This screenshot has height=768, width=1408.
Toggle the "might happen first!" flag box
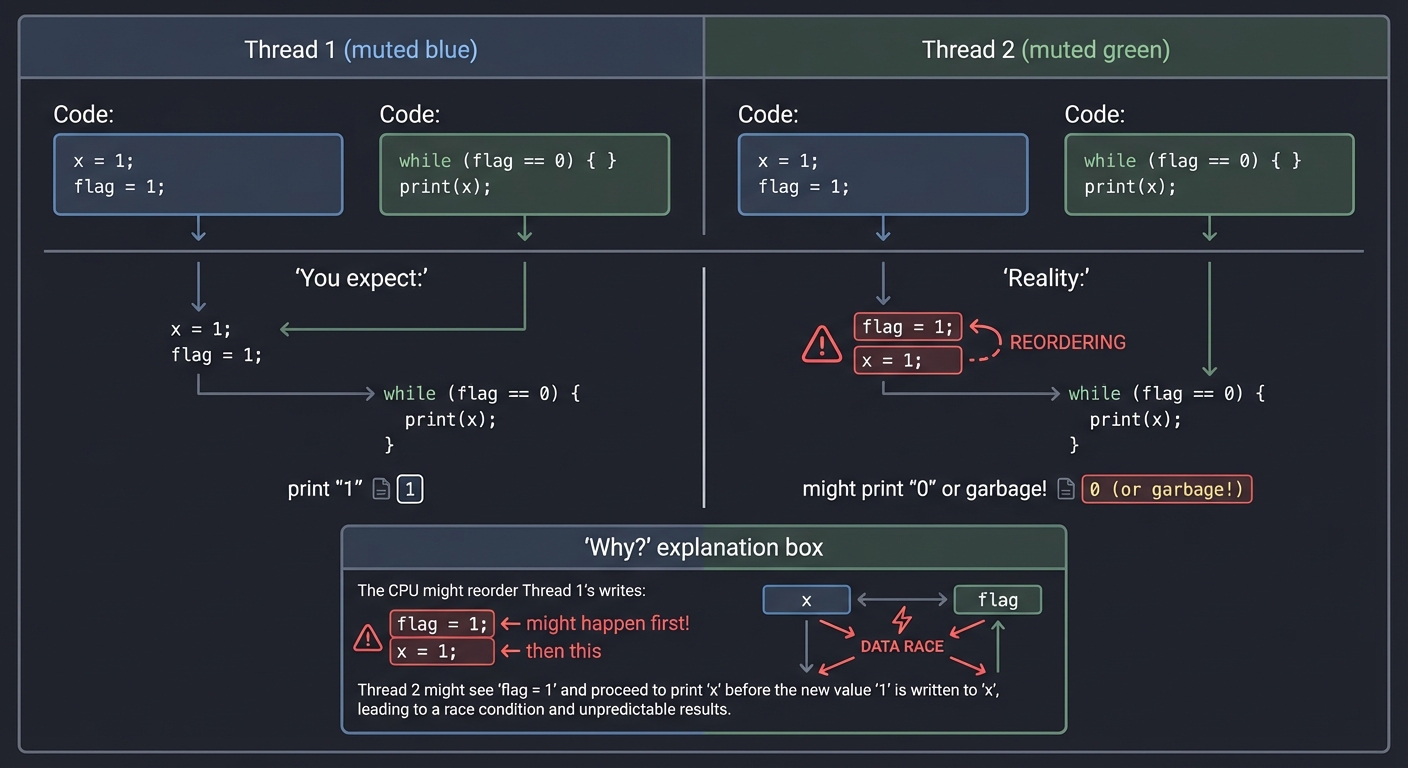coord(441,623)
